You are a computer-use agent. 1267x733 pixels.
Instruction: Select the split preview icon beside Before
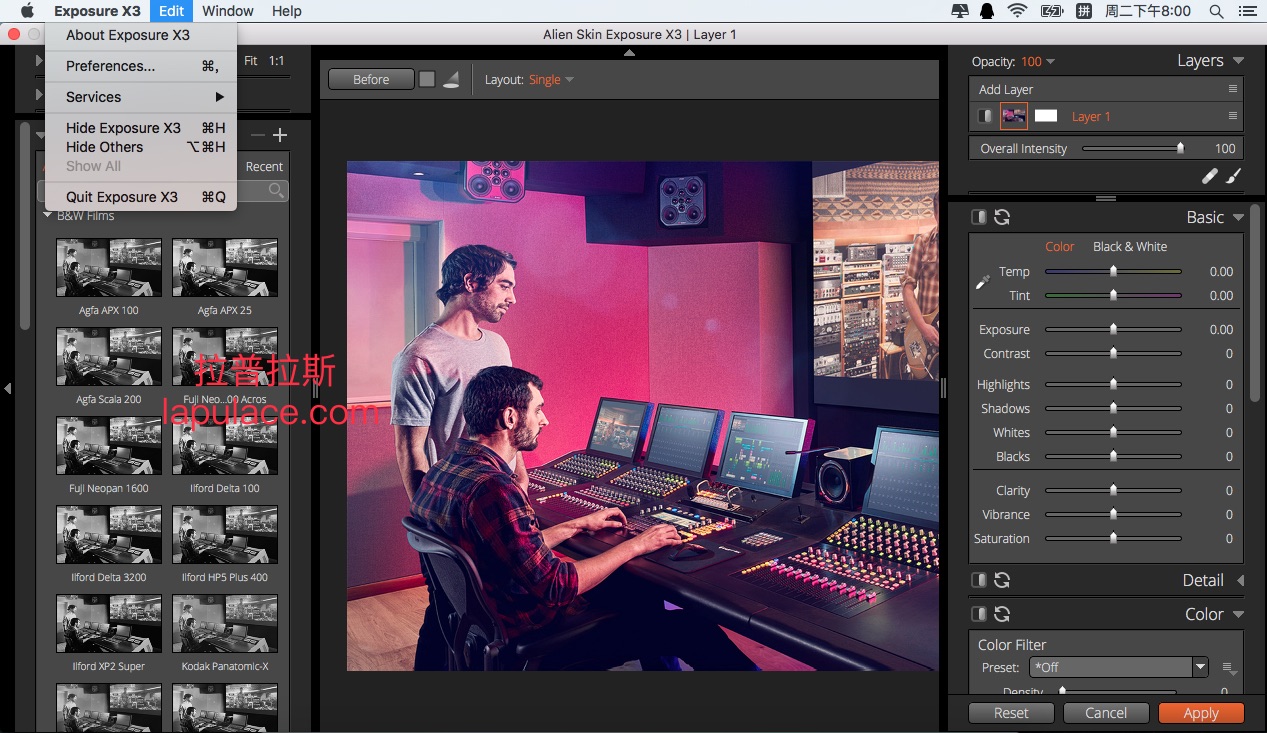pos(451,80)
